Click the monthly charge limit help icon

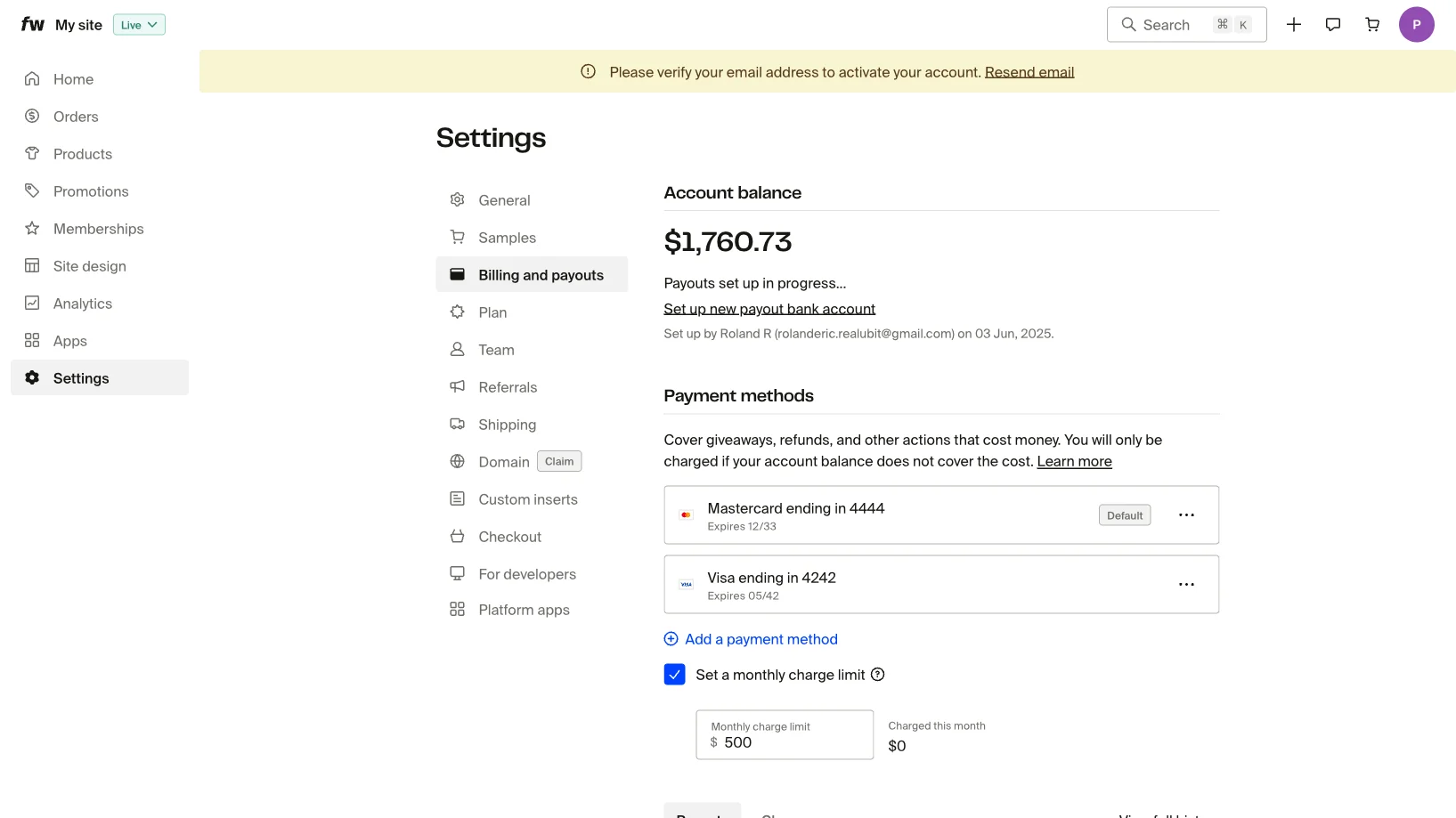(x=877, y=675)
